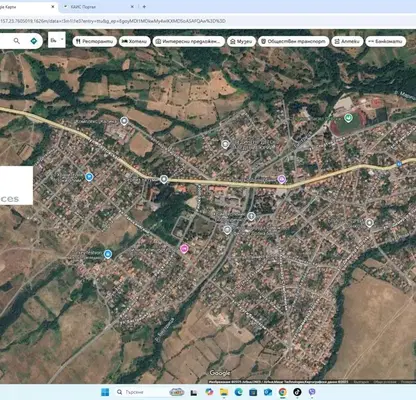Click the green stadium marker on the map
Image resolution: width=416 pixels, height=400 pixels.
(348, 118)
